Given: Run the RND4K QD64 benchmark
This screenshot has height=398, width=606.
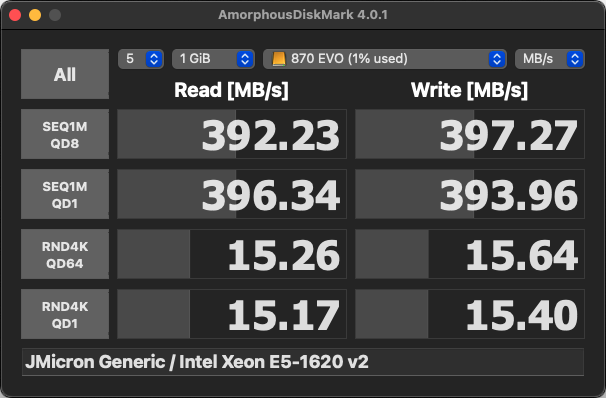Looking at the screenshot, I should click(65, 254).
